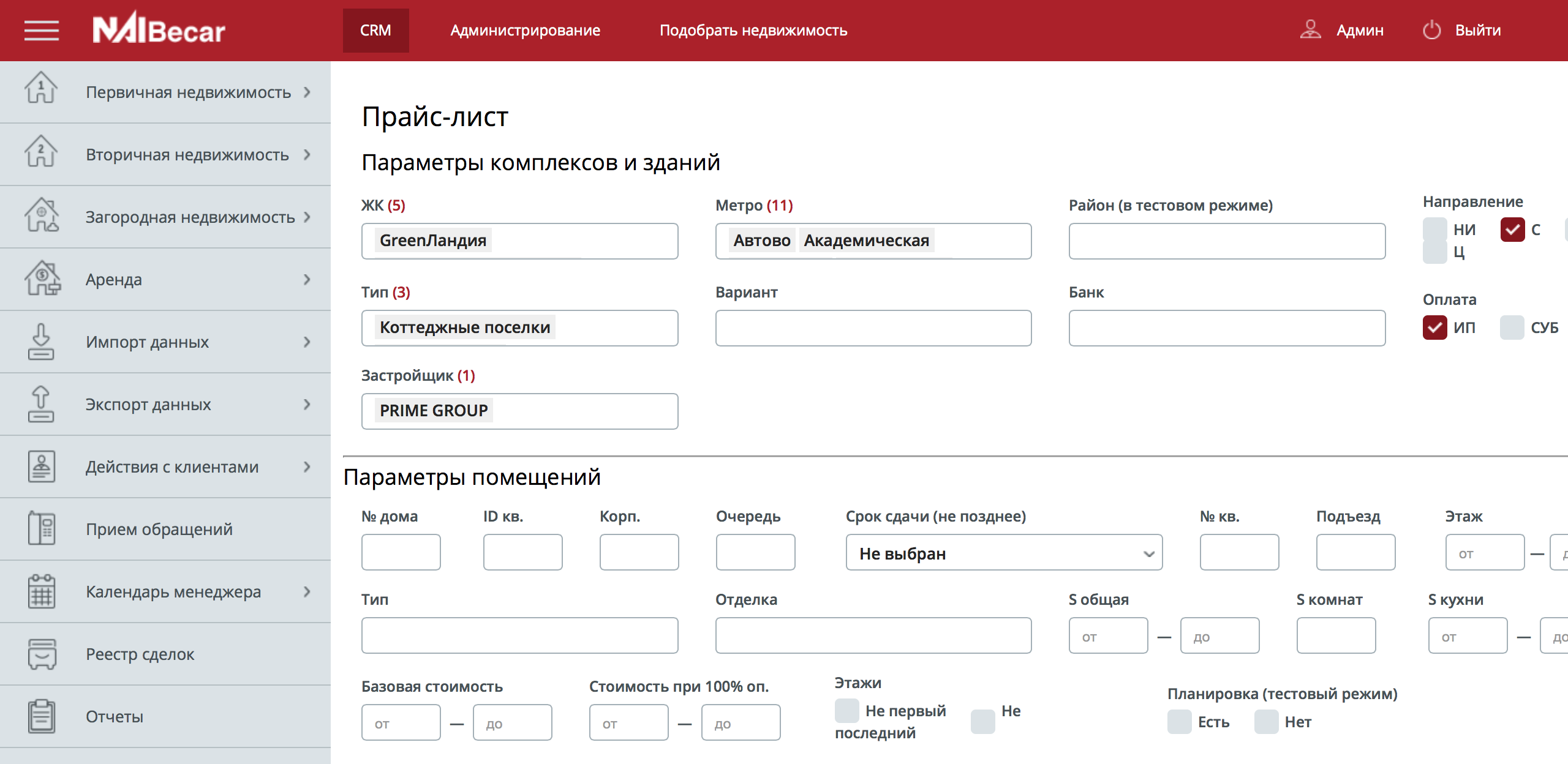Open Экспорт данных via its upload icon
Image resolution: width=1568 pixels, height=764 pixels.
click(x=40, y=404)
